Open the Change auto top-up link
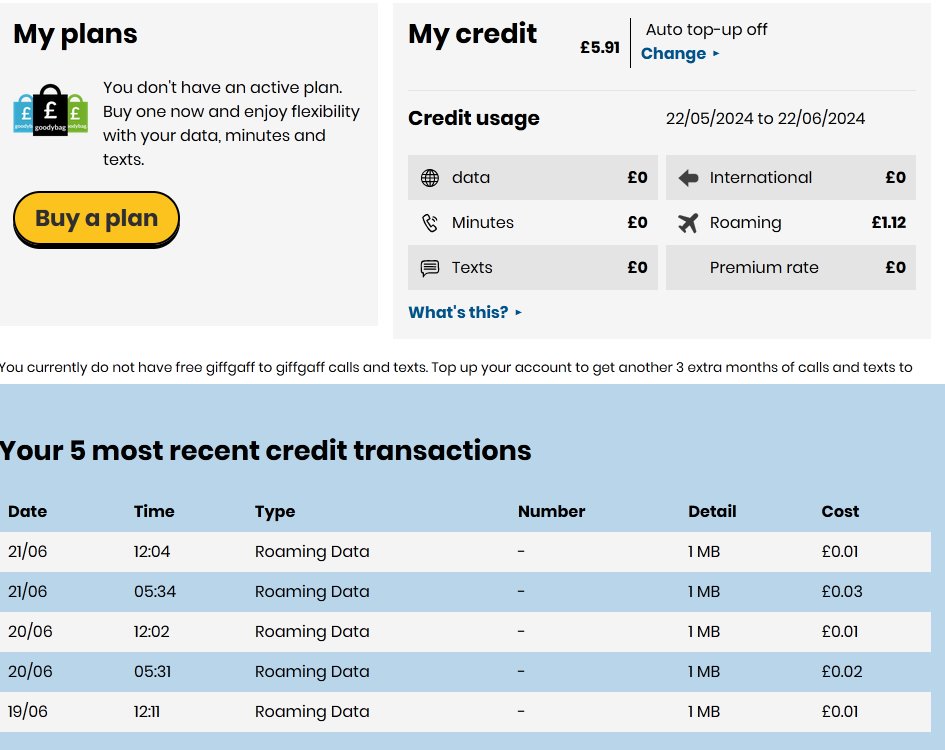The height and width of the screenshot is (750, 945). [x=680, y=54]
